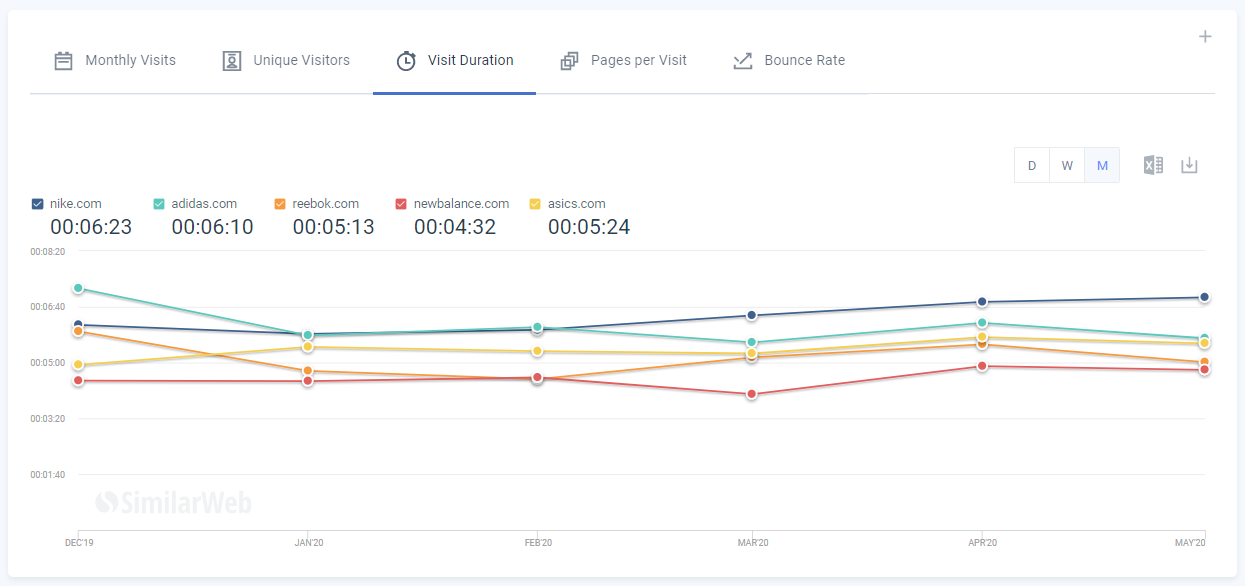
Task: Select the MAY'20 x-axis label
Action: coord(1190,543)
